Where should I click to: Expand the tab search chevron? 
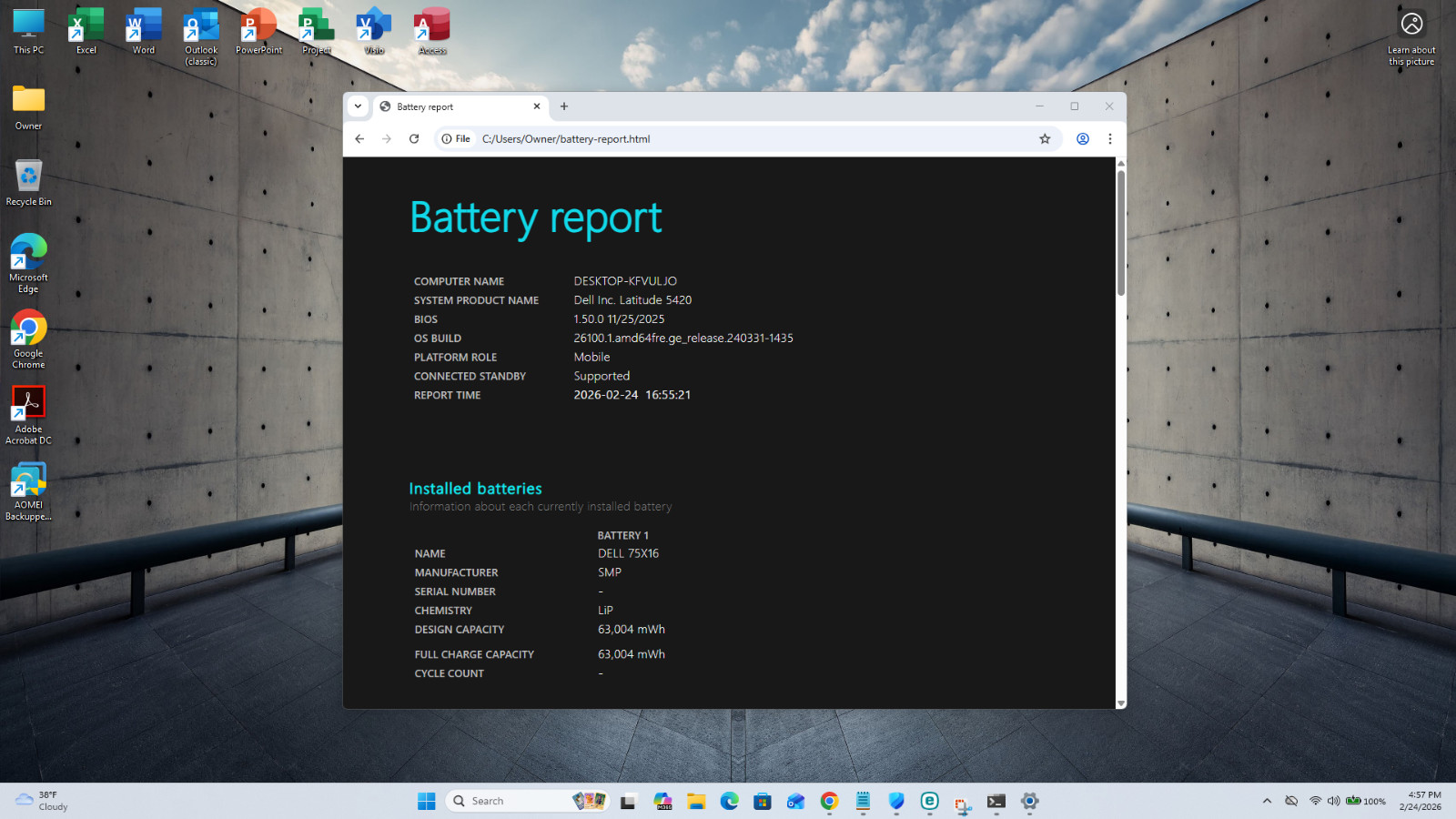click(x=359, y=106)
